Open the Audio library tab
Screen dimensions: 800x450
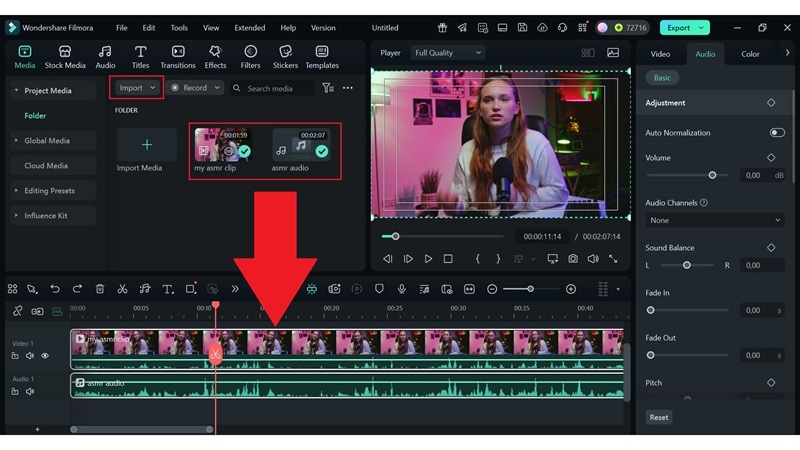point(105,57)
